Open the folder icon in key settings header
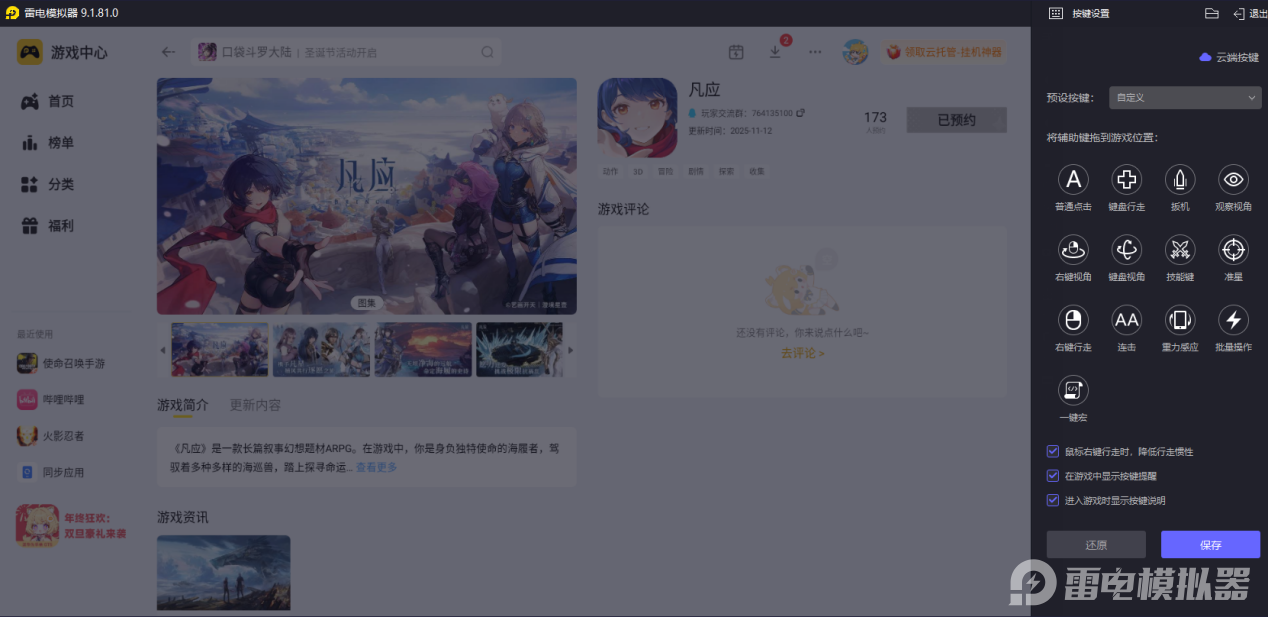The width and height of the screenshot is (1268, 617). pos(1211,13)
